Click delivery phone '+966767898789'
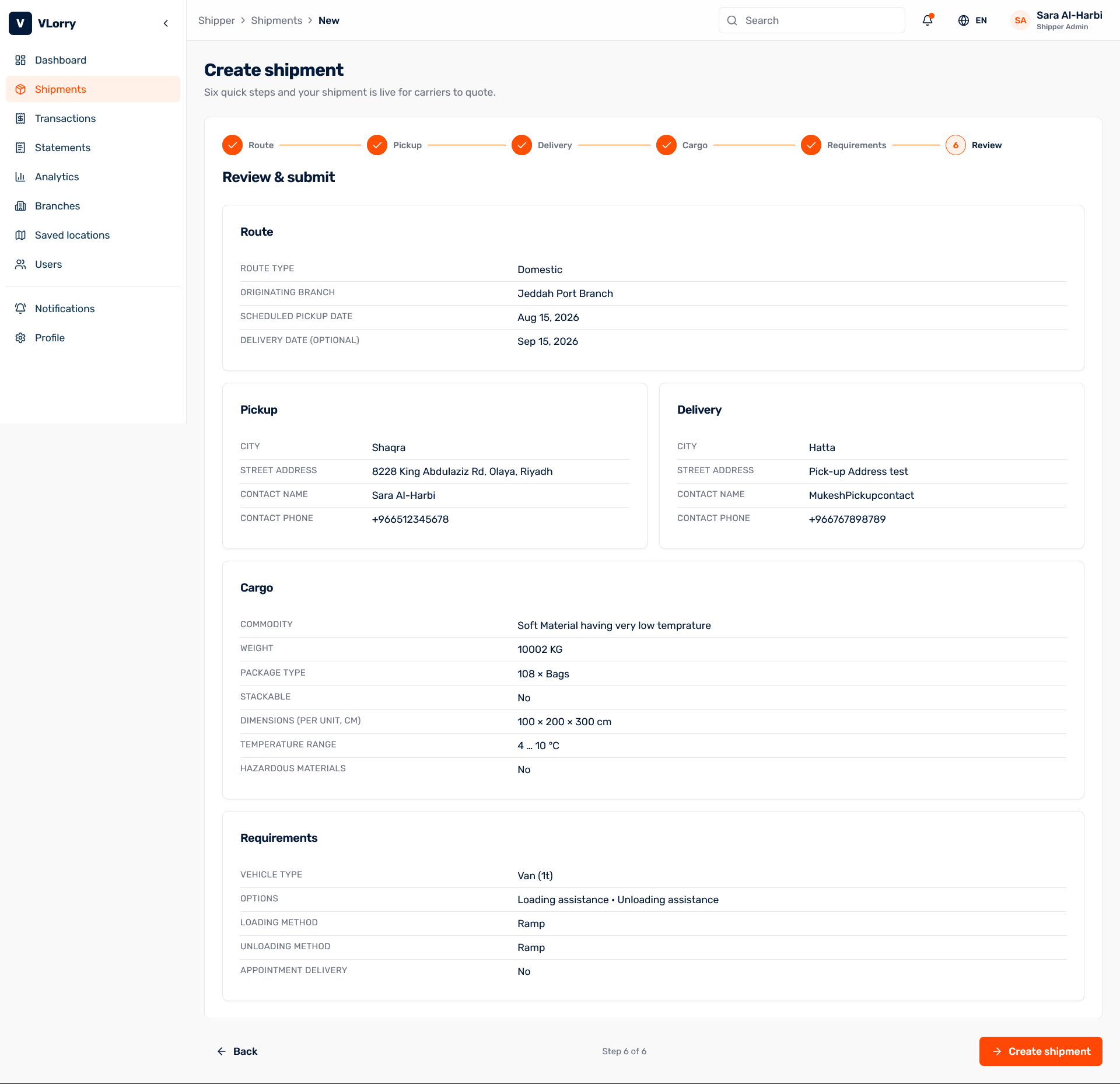 point(848,519)
